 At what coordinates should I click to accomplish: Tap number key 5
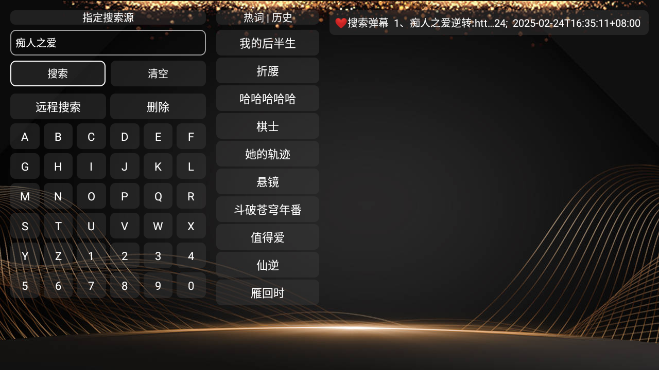tap(25, 286)
